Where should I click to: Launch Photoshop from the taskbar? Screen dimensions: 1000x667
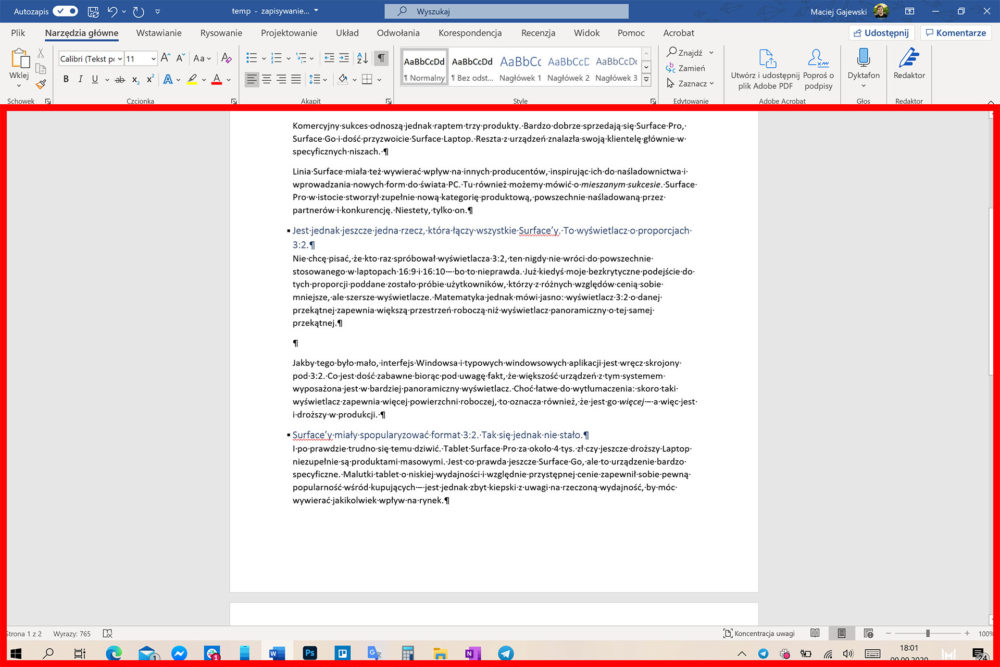310,653
